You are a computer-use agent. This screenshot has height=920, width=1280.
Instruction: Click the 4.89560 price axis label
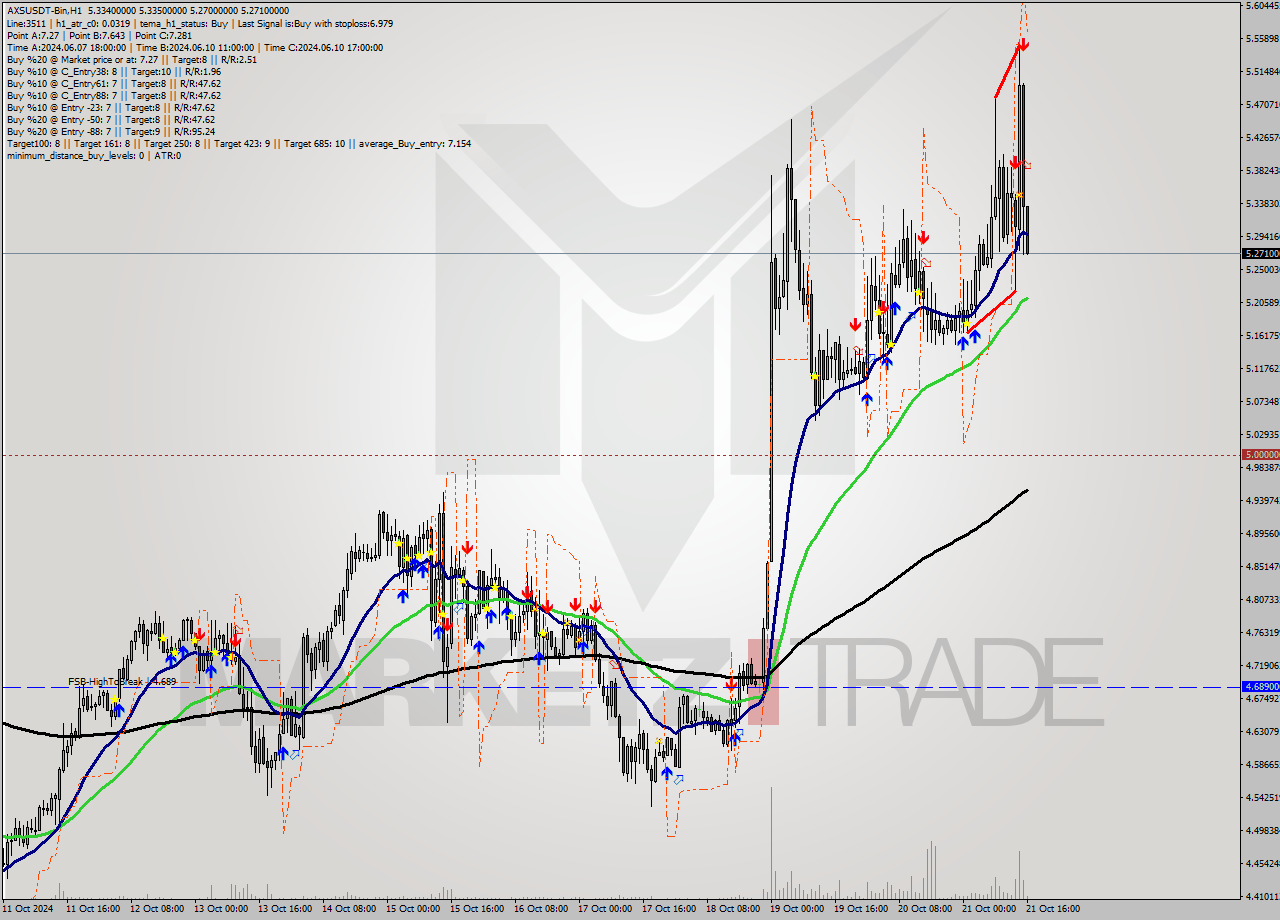coord(1261,533)
